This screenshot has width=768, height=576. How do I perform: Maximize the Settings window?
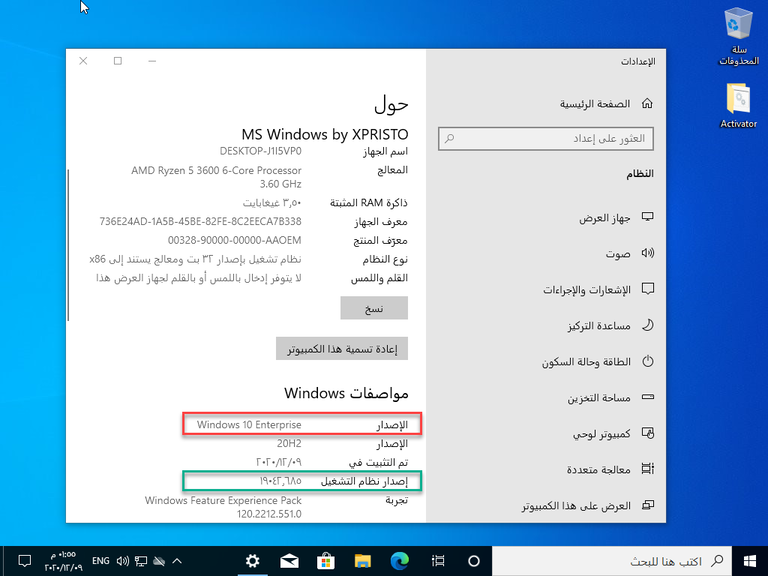pos(118,61)
